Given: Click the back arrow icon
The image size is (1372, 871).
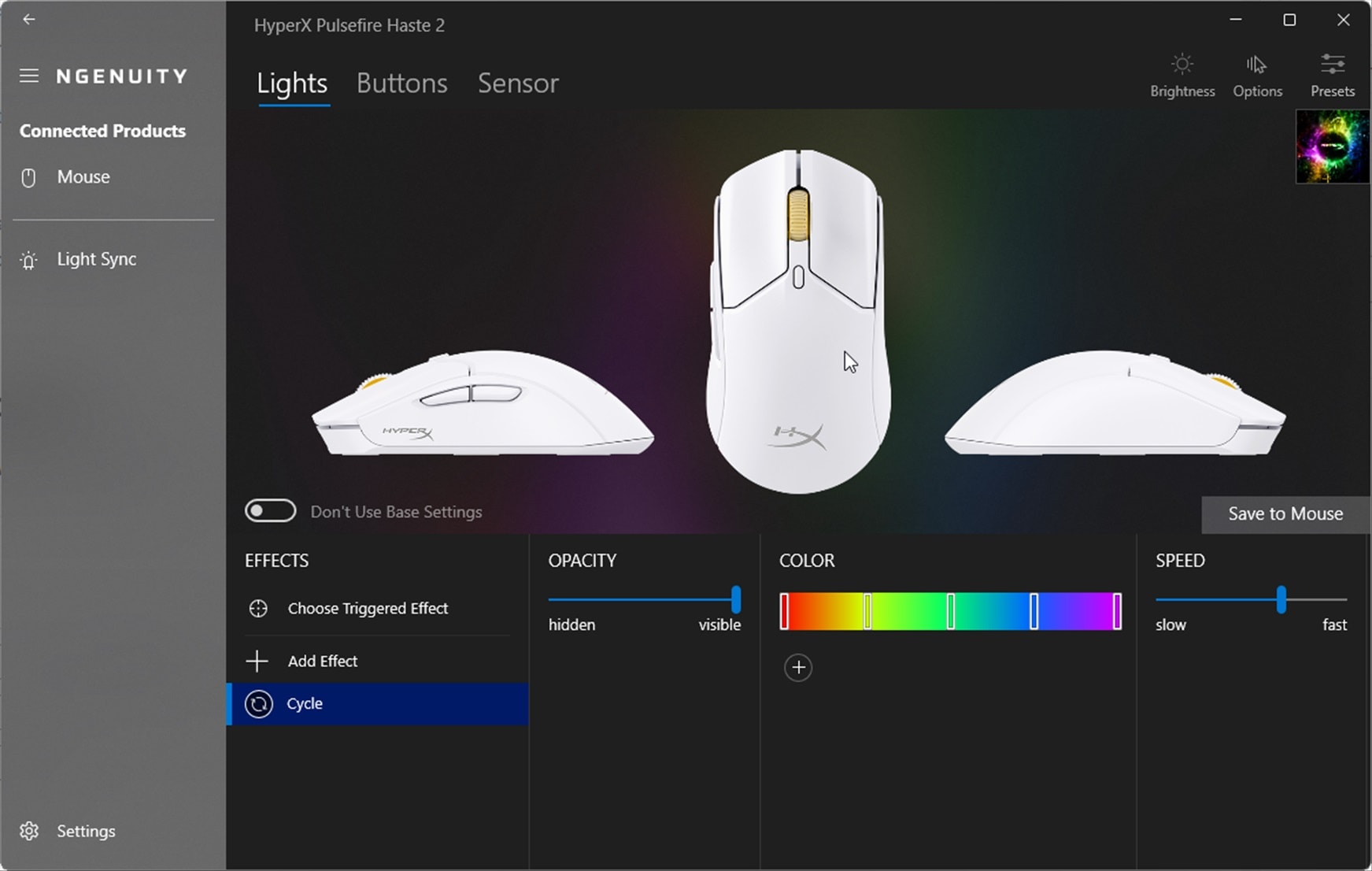Looking at the screenshot, I should click(x=29, y=19).
